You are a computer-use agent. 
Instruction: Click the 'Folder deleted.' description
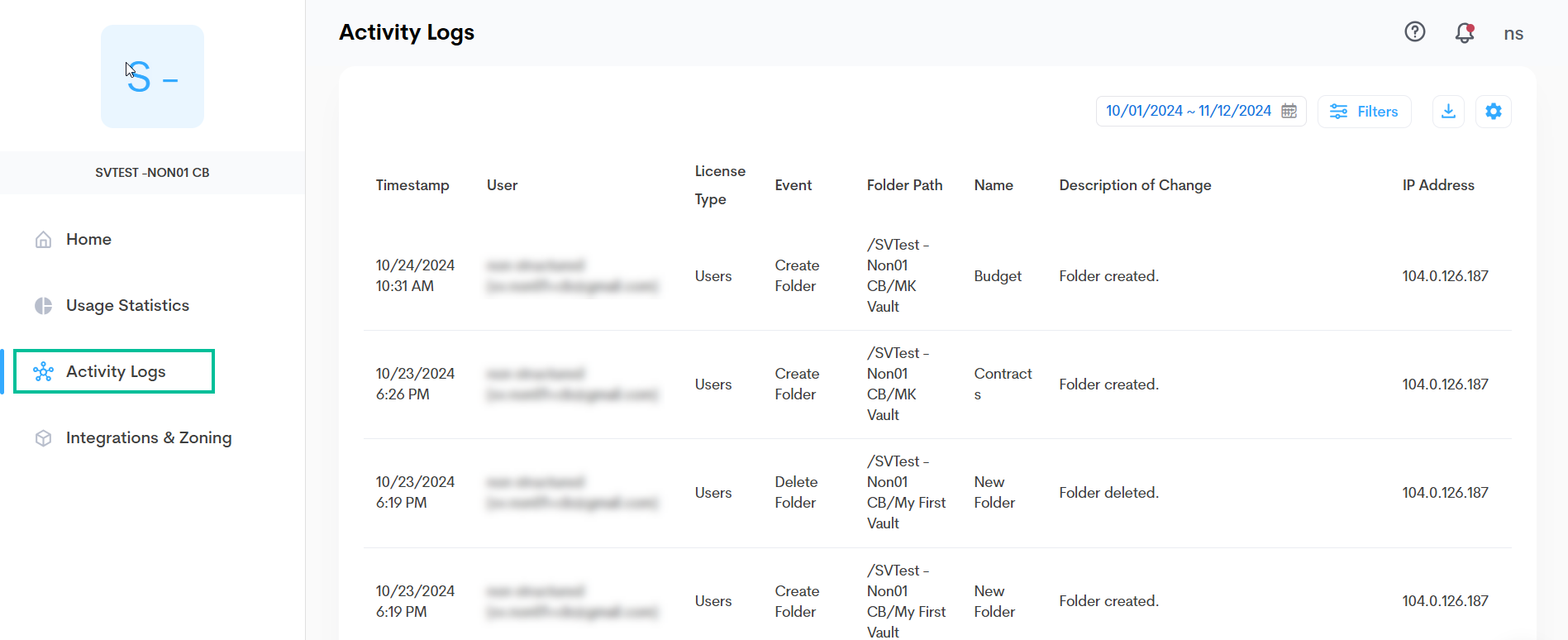tap(1108, 493)
